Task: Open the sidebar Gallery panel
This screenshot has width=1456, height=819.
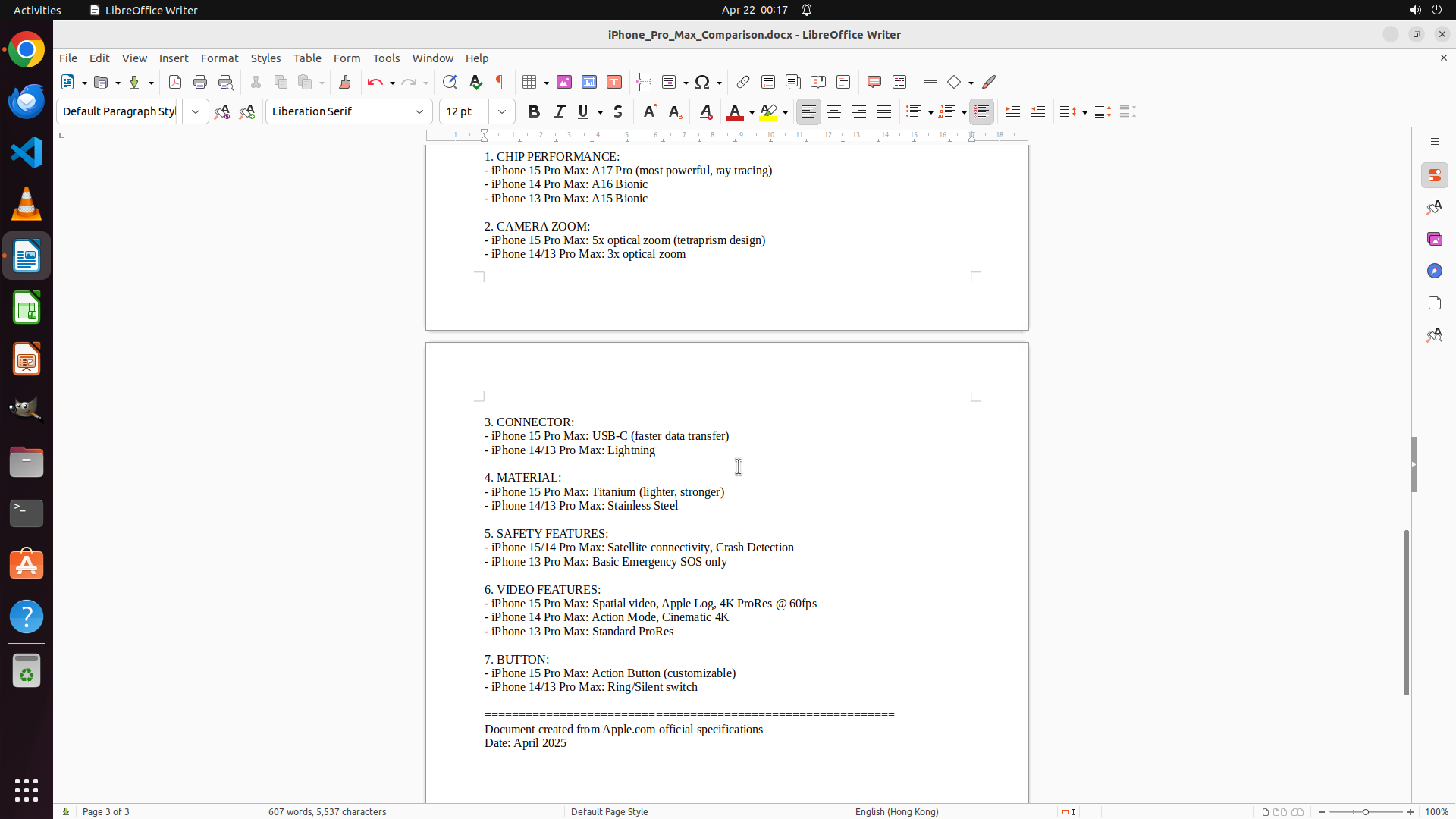Action: (1434, 239)
